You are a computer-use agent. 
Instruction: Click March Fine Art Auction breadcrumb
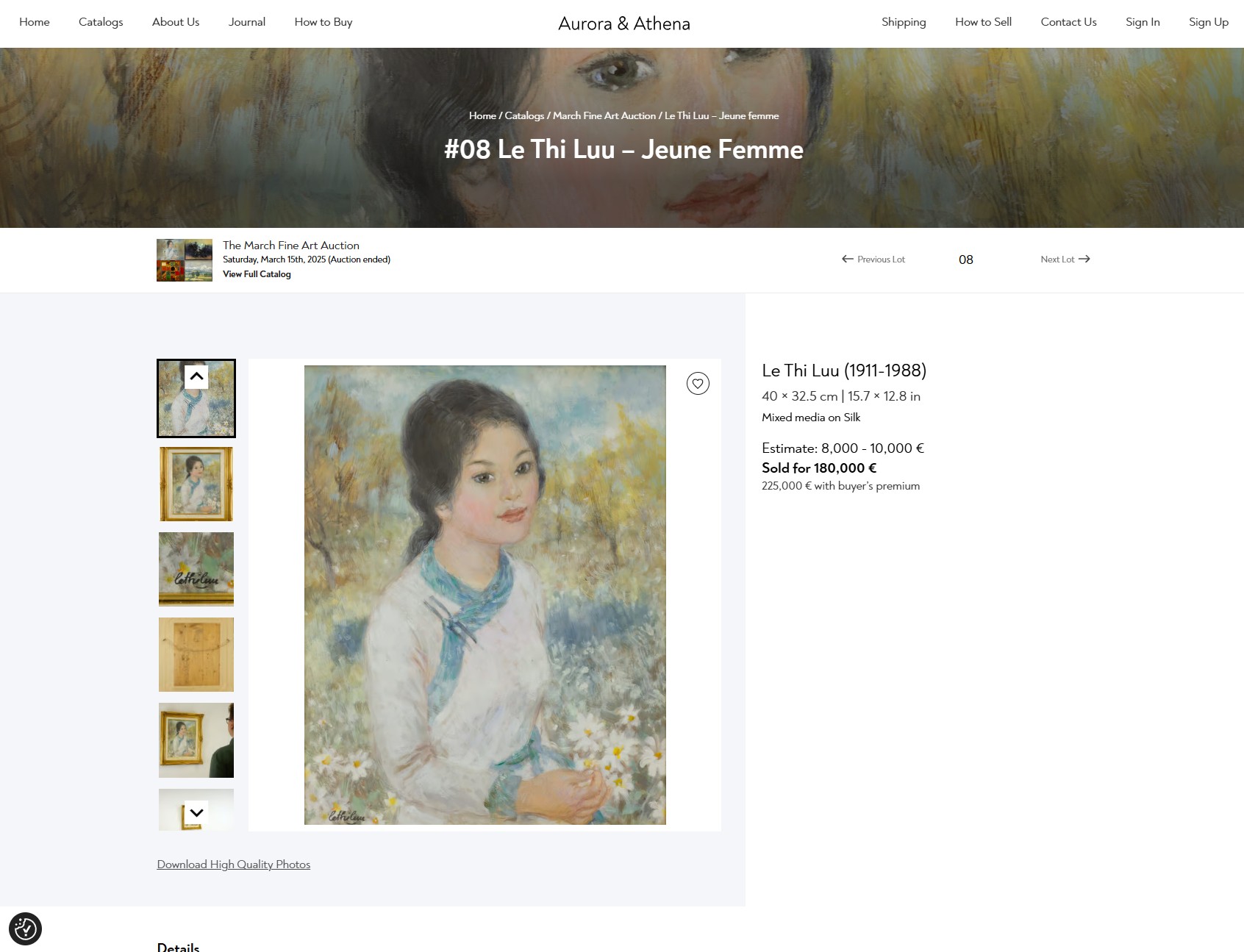click(x=604, y=115)
